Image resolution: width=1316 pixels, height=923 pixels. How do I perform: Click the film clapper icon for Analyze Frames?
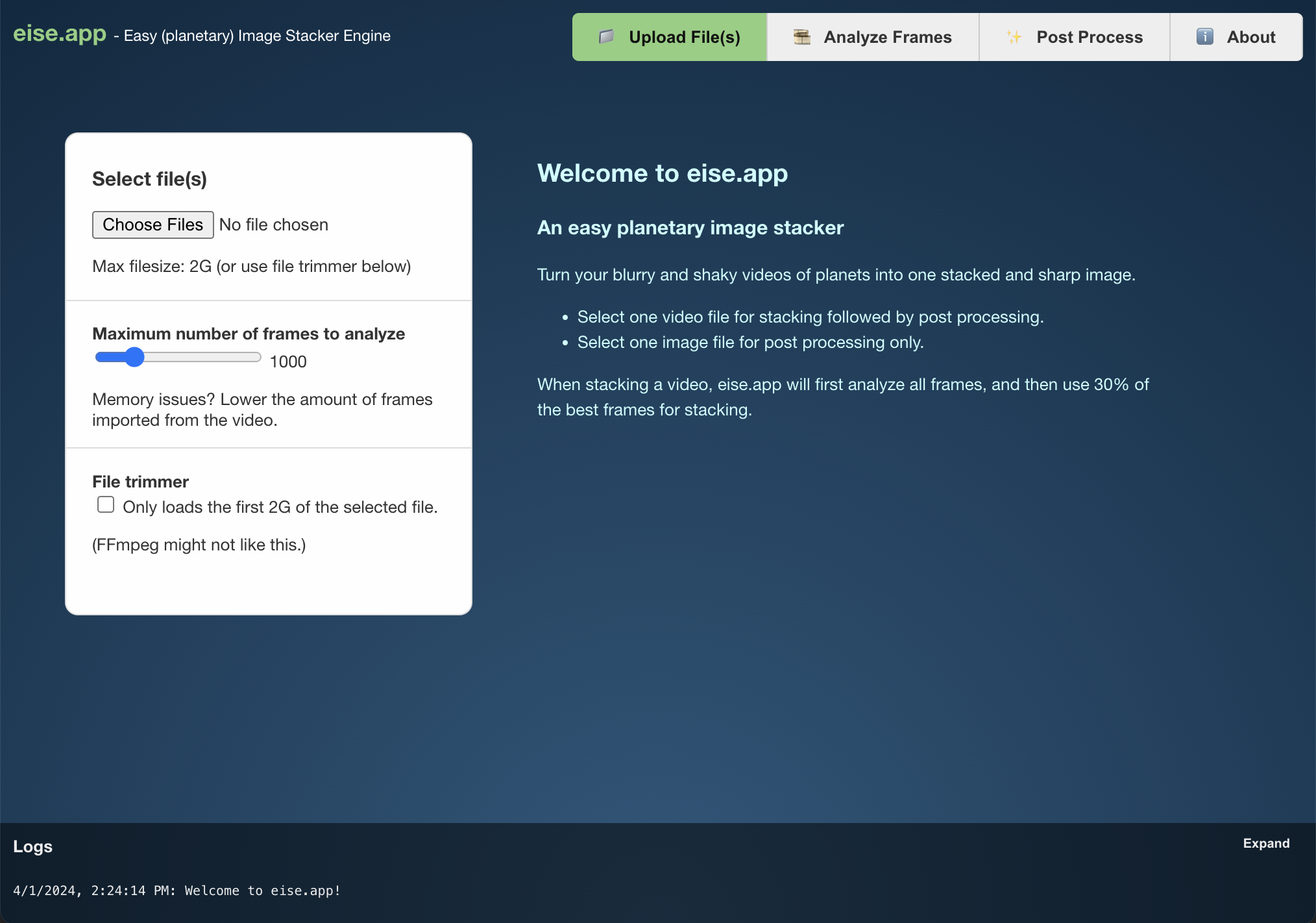point(802,37)
